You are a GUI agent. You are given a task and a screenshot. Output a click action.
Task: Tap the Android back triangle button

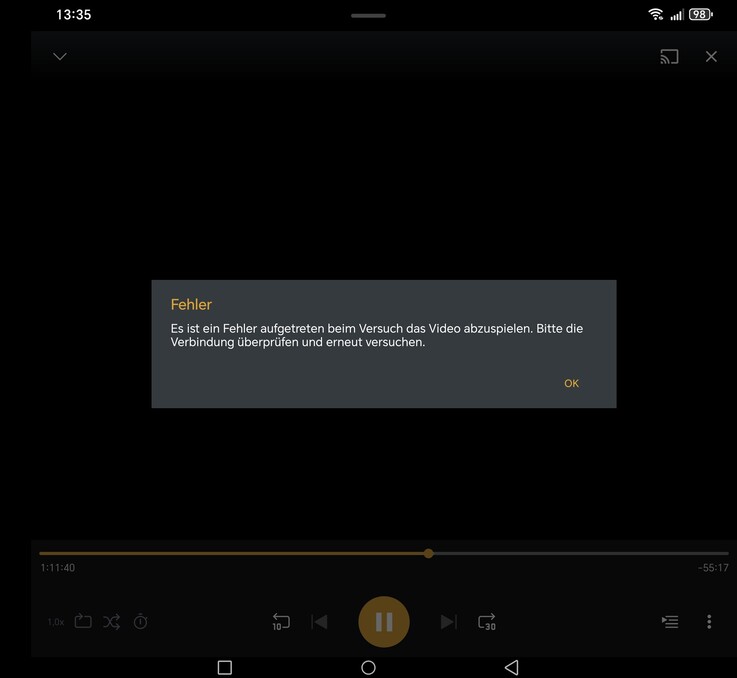click(511, 667)
